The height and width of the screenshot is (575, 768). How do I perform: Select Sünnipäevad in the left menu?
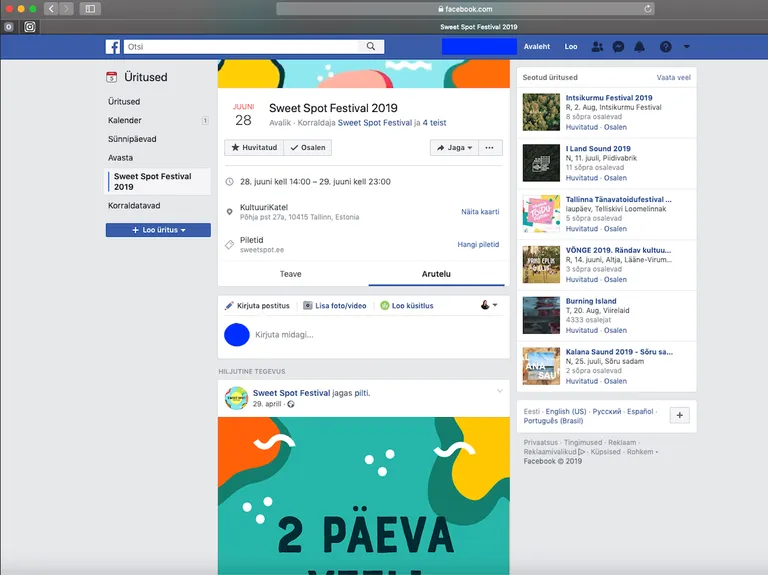tap(132, 139)
